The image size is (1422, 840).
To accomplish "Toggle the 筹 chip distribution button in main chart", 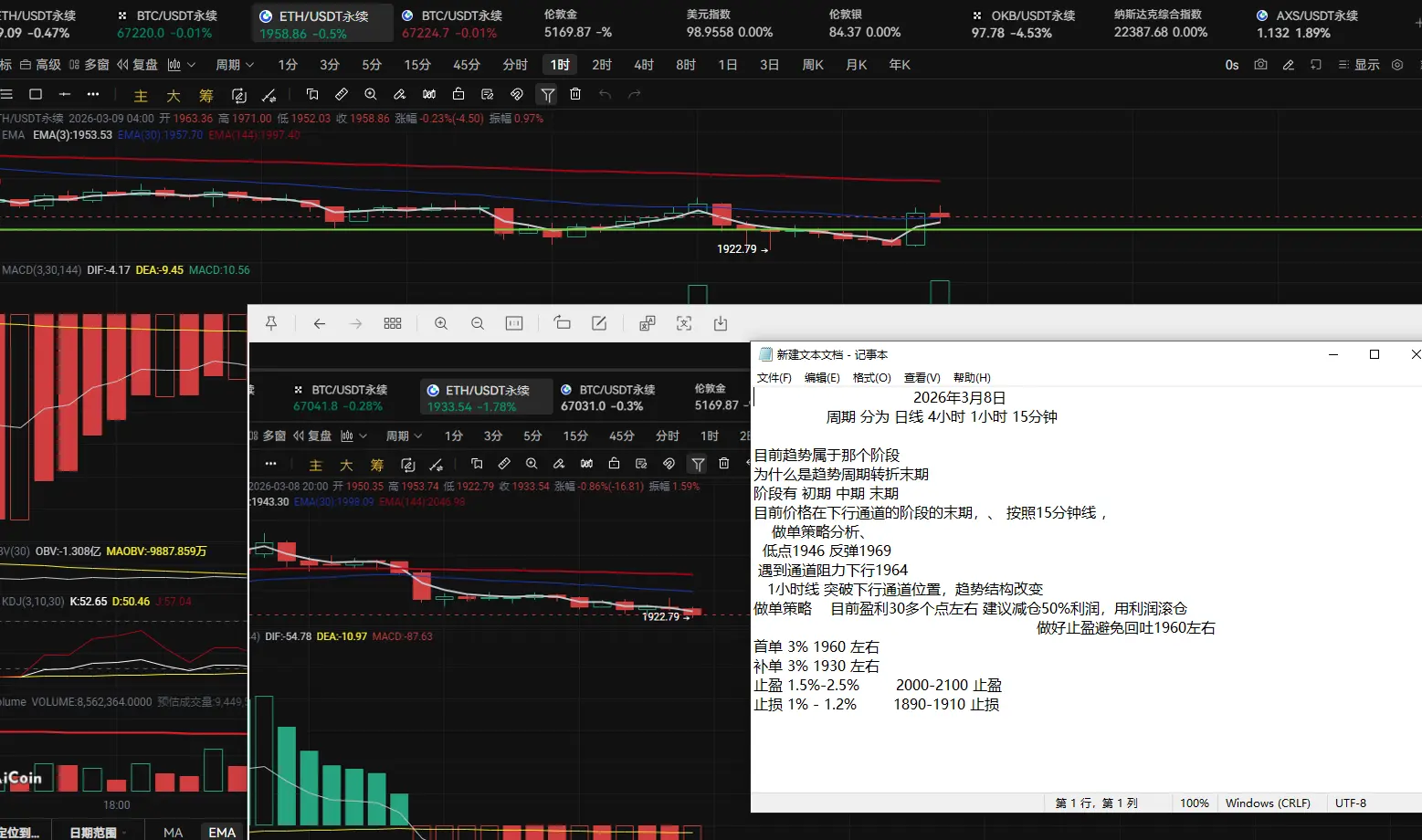I will tap(206, 96).
